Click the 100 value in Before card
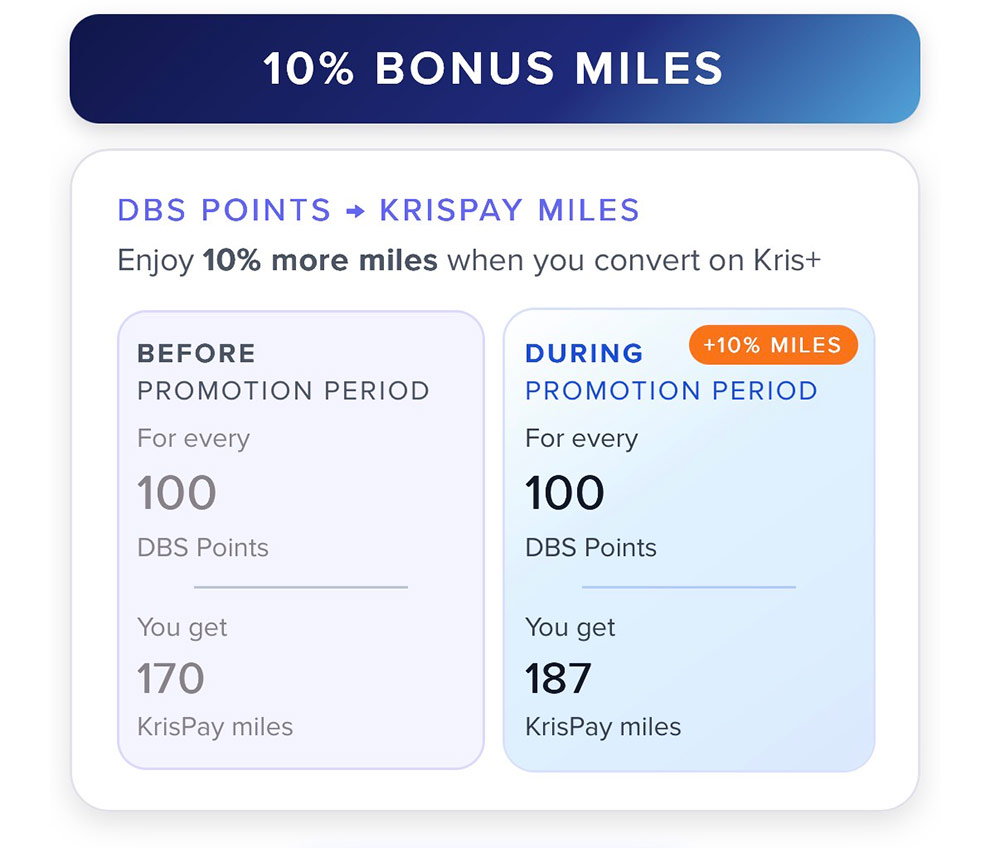The image size is (1000, 848). click(177, 493)
